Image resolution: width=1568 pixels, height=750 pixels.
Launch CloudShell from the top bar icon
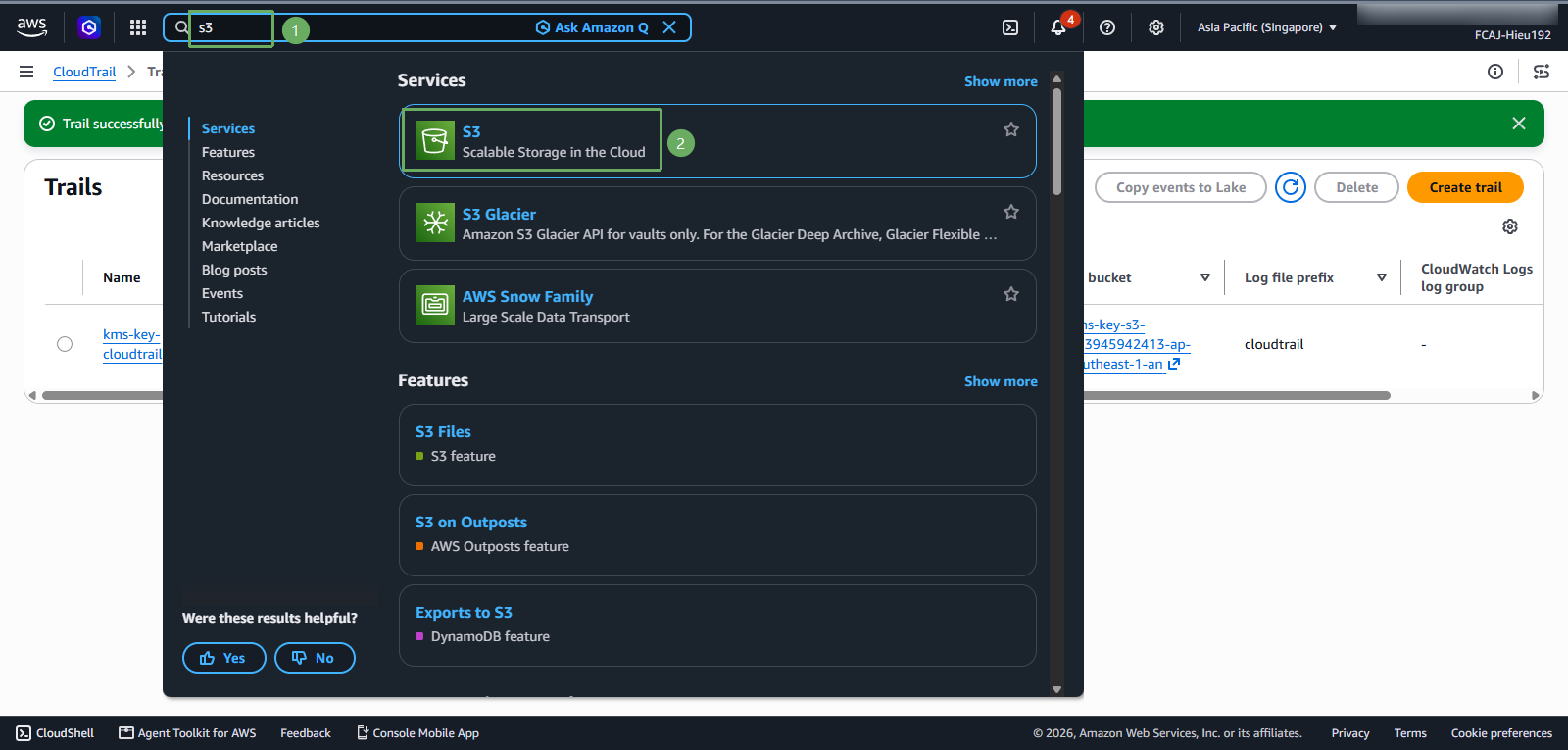click(1010, 27)
